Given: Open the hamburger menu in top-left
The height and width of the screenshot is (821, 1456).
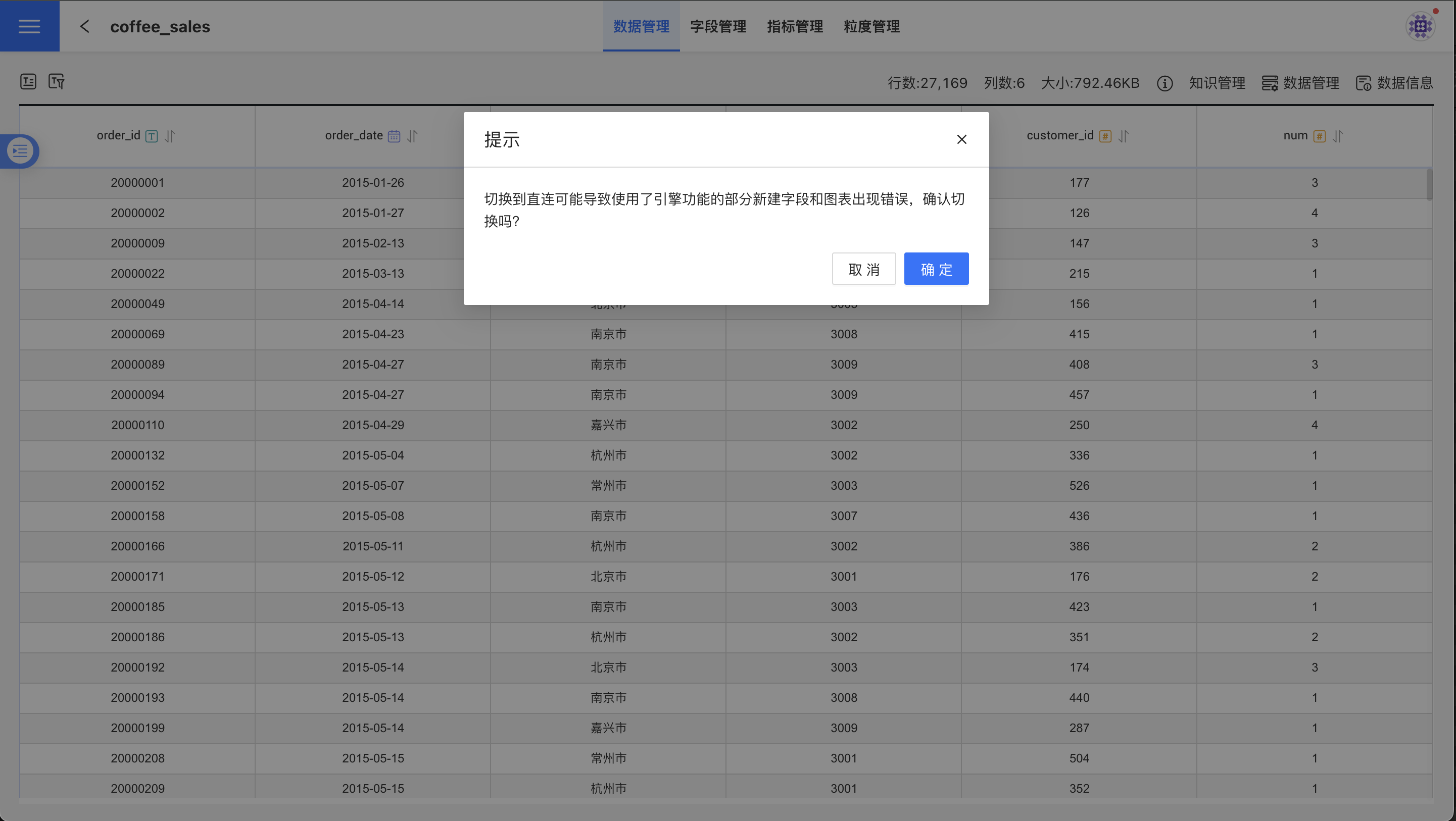Looking at the screenshot, I should (29, 26).
